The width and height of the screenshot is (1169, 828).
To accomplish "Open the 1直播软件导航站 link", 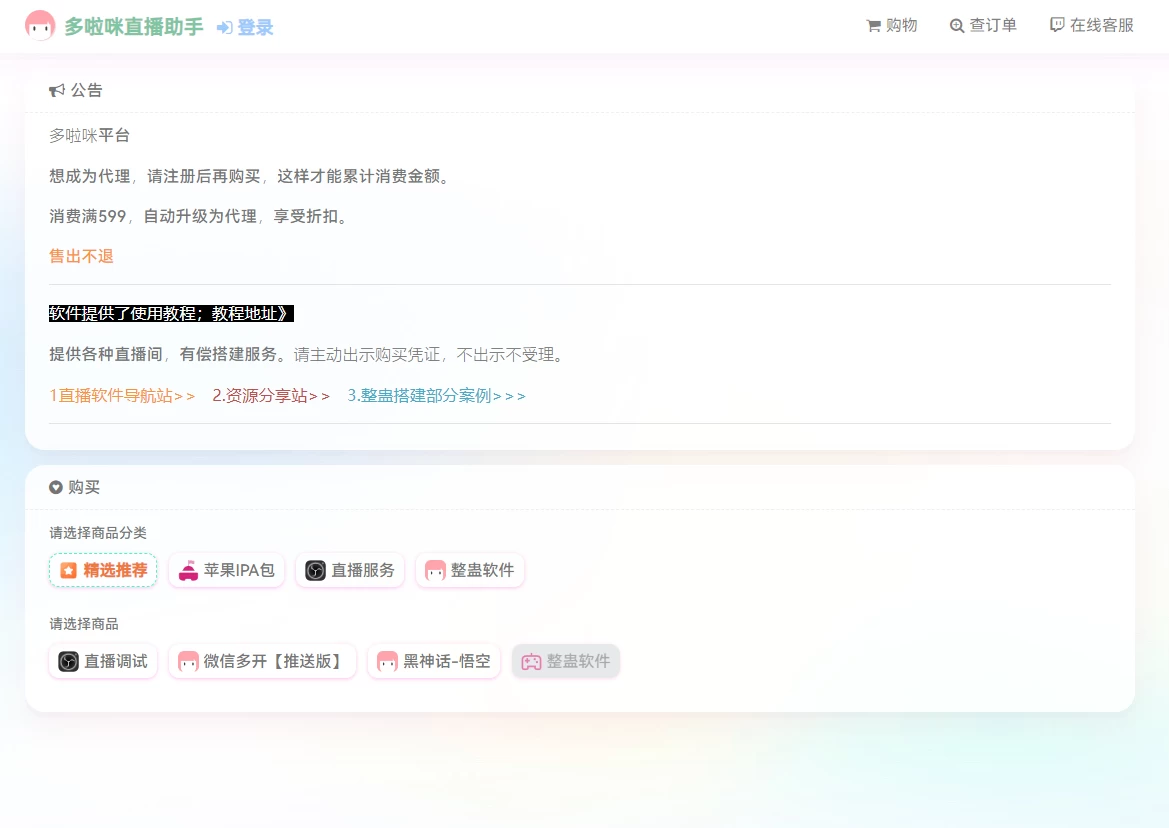I will (122, 396).
